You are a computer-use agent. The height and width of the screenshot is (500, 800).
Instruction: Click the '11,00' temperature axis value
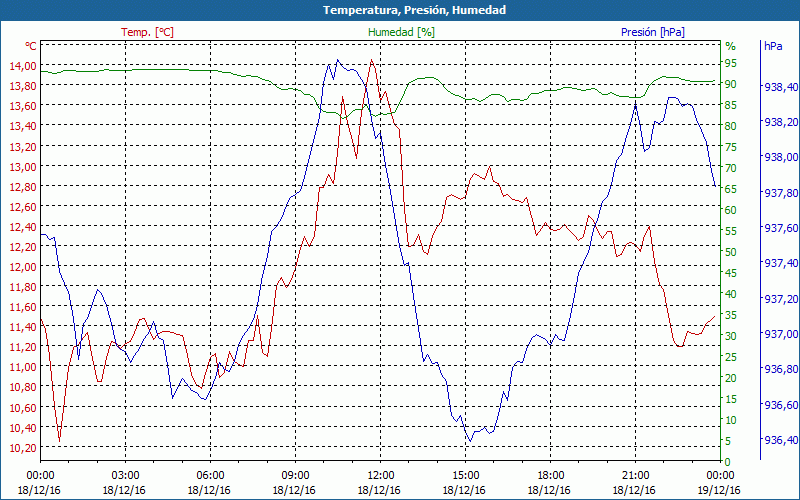pos(22,367)
